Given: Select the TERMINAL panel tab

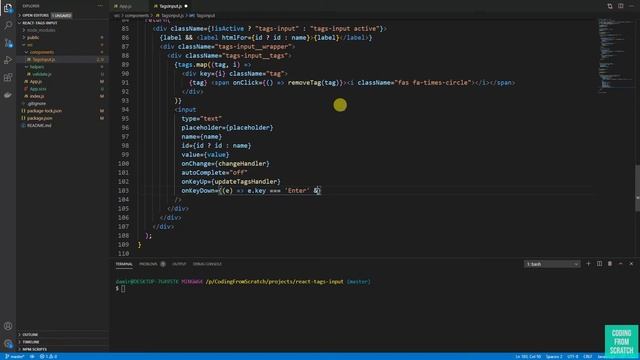Looking at the screenshot, I should click(124, 264).
